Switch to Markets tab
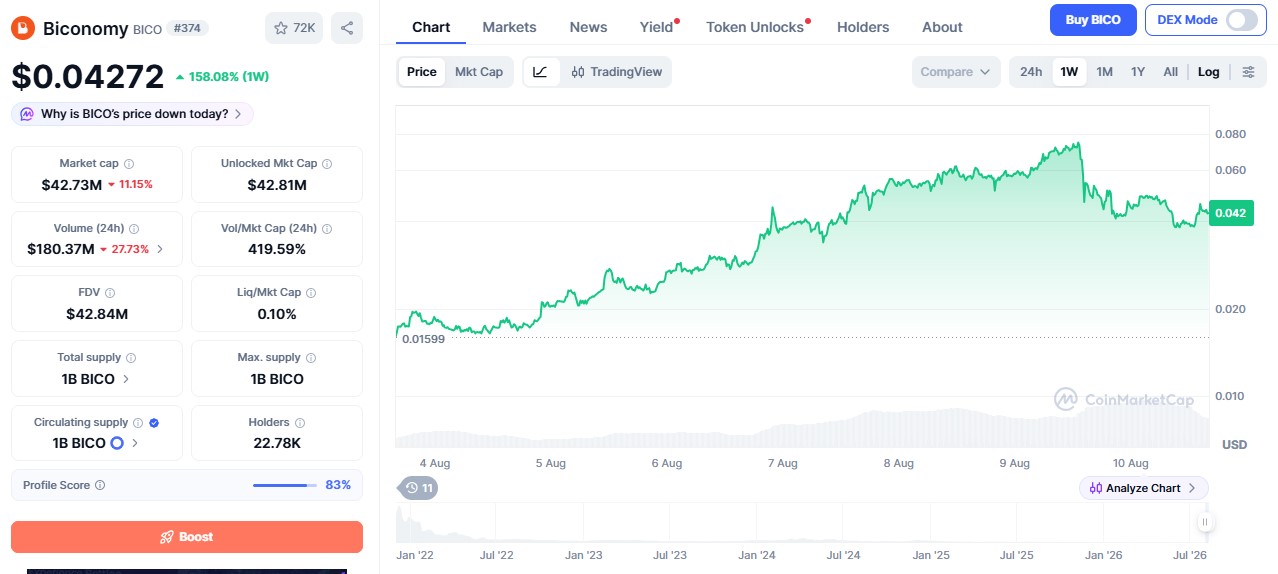1278x574 pixels. (x=509, y=27)
